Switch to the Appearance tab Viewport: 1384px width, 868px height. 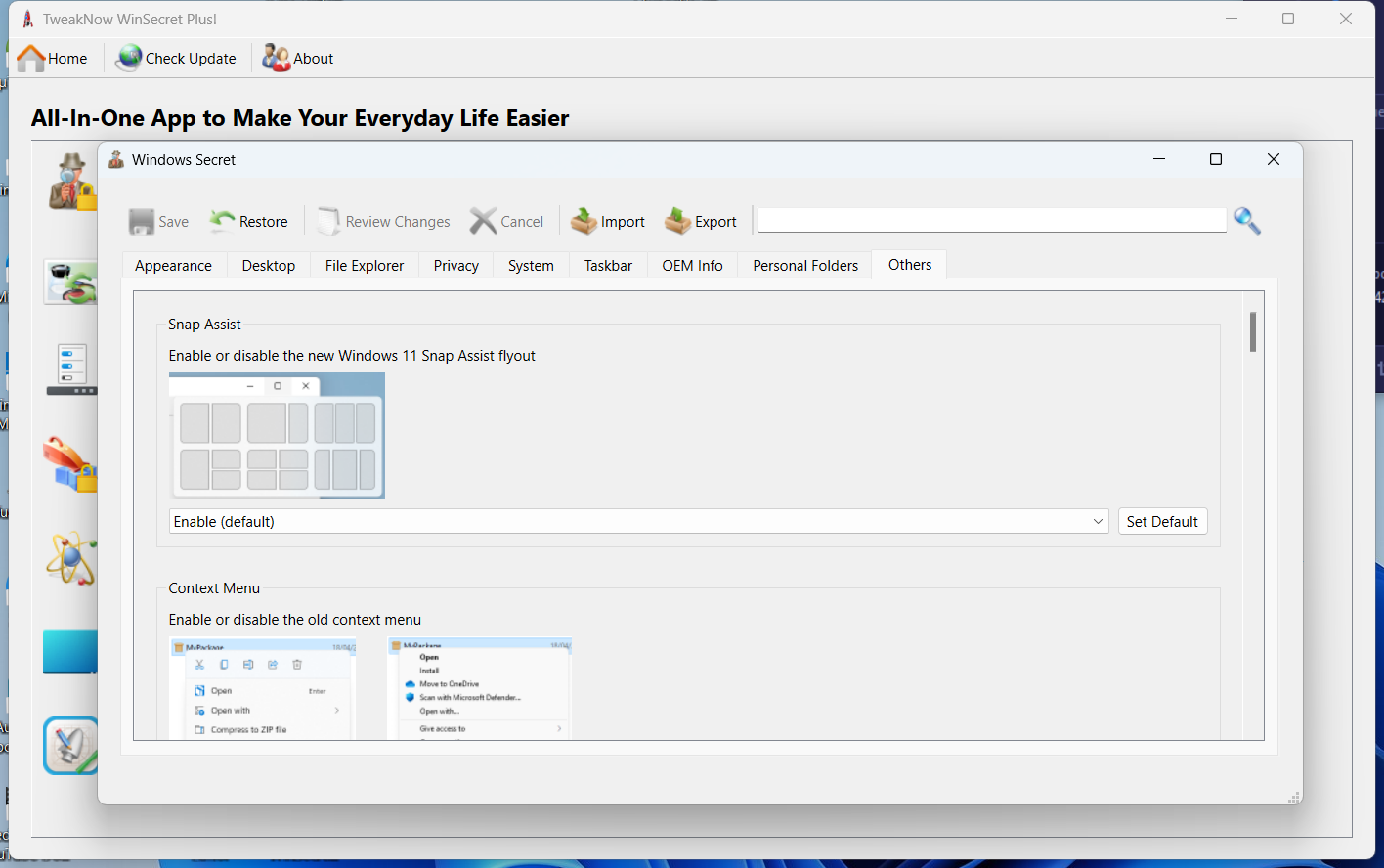[x=173, y=266]
